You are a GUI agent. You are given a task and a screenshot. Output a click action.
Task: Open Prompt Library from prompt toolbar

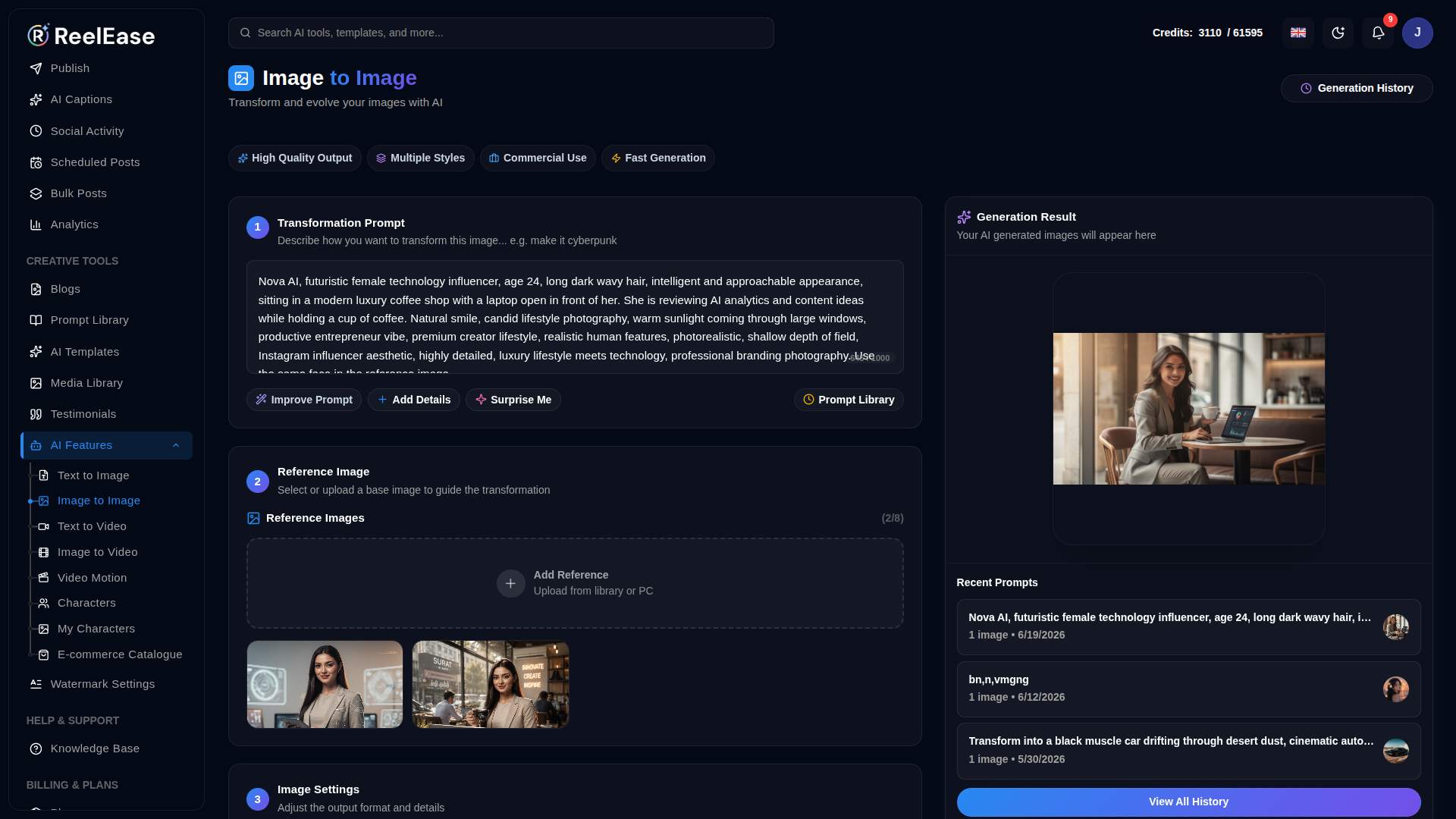[x=849, y=400]
